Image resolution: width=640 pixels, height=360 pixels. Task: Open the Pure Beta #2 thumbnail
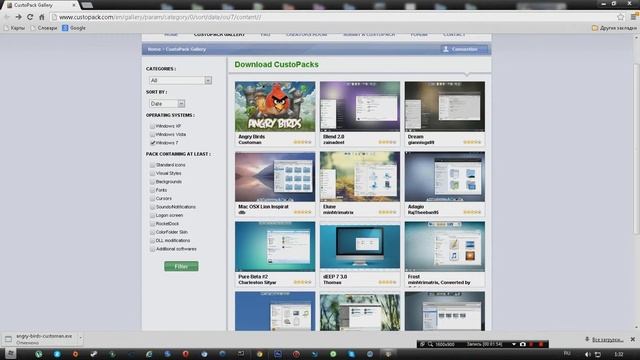pos(275,247)
